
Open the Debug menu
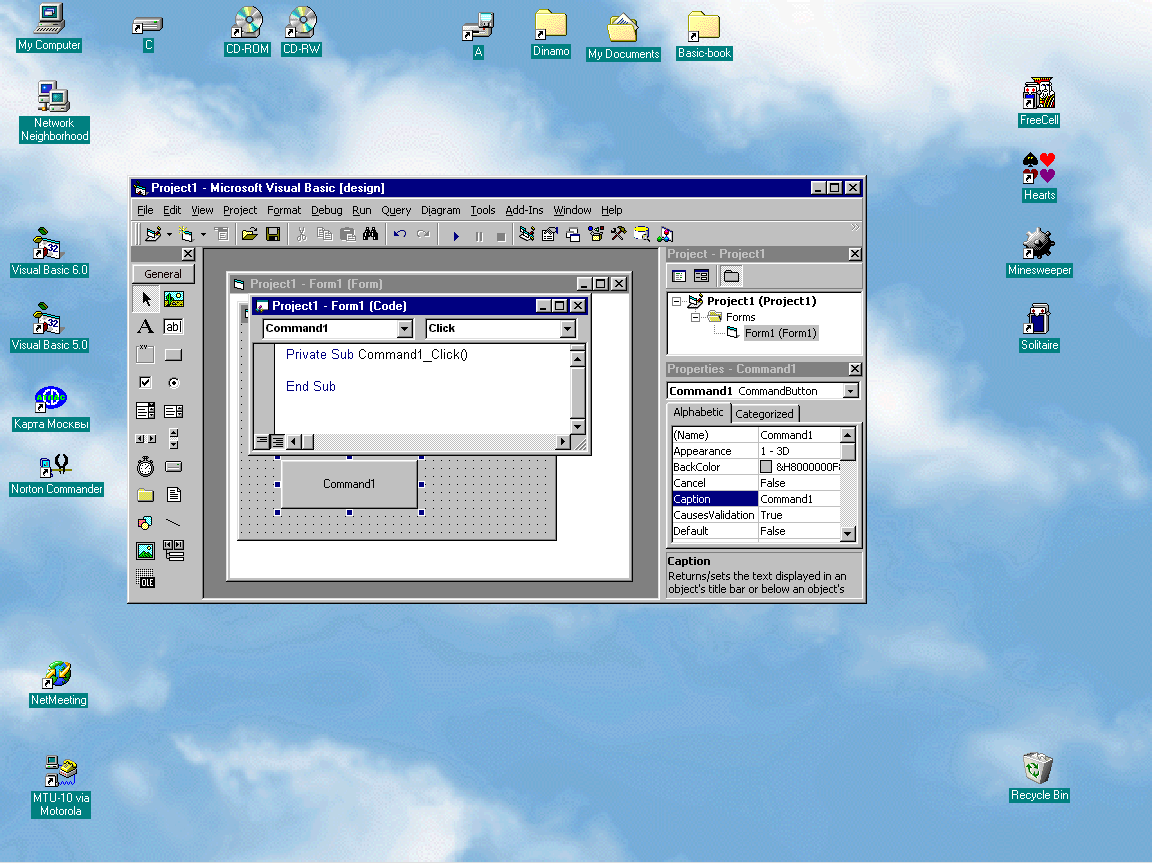[x=326, y=210]
